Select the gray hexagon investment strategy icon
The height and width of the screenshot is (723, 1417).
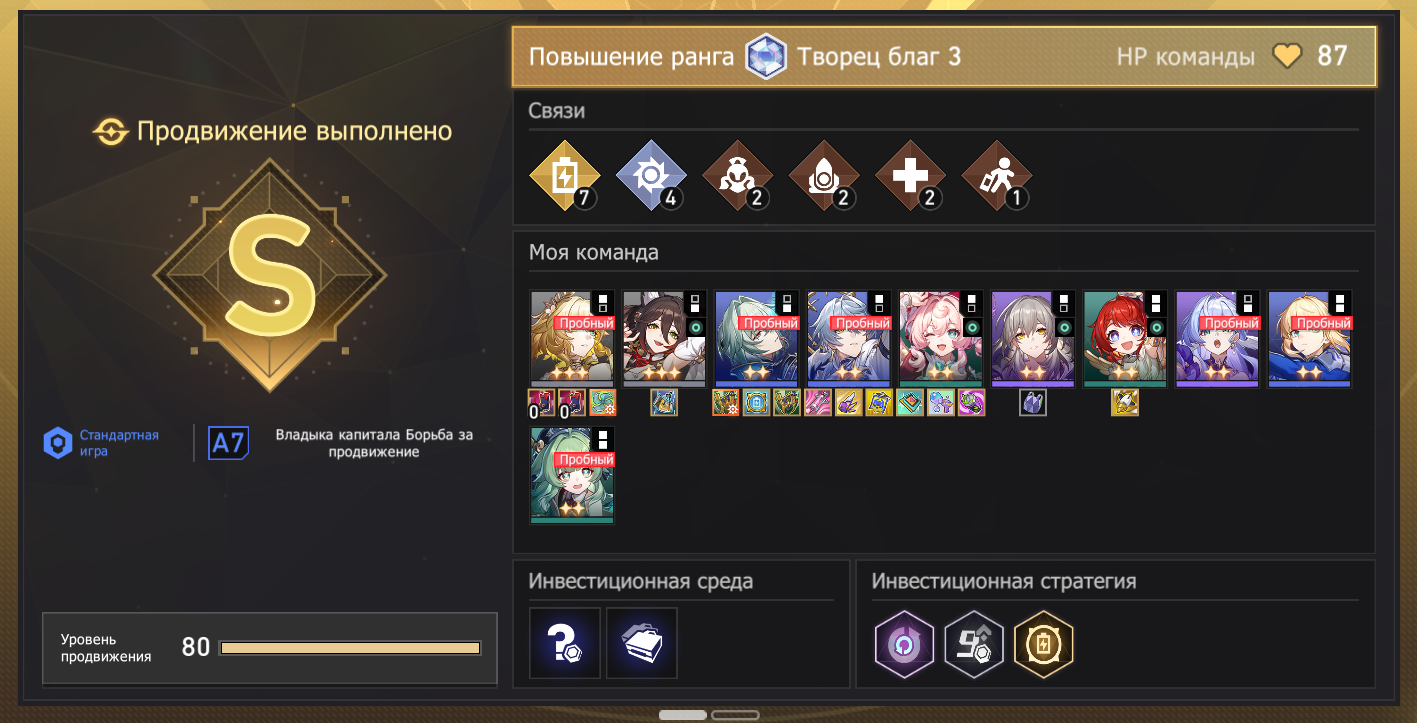tap(974, 643)
